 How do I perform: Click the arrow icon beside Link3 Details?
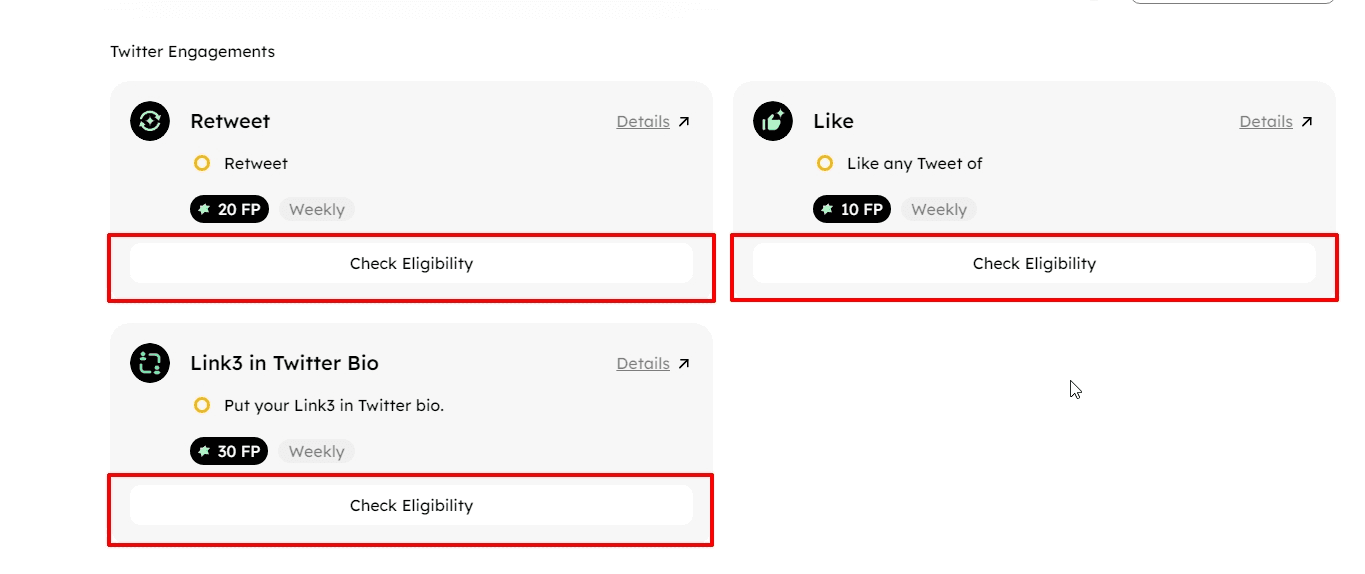click(684, 364)
